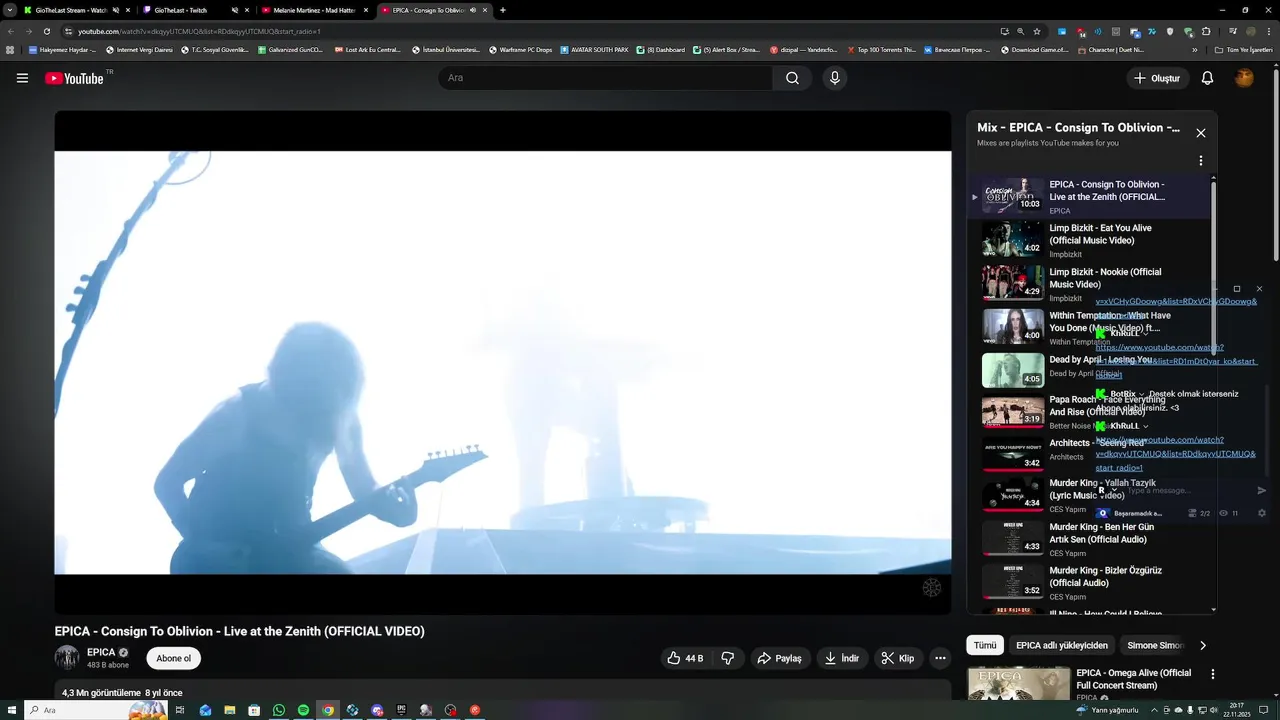Select the Tümü filter chip
This screenshot has height=720, width=1280.
985,645
